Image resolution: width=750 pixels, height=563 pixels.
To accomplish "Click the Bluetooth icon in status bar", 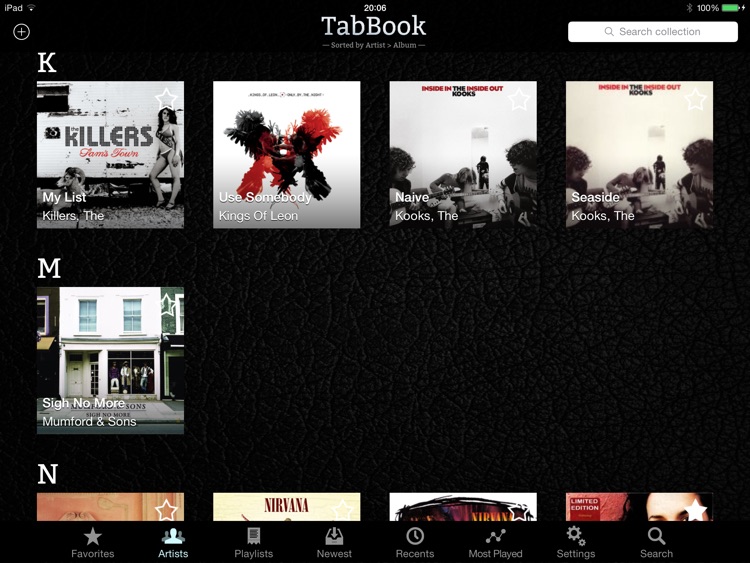I will tap(689, 8).
